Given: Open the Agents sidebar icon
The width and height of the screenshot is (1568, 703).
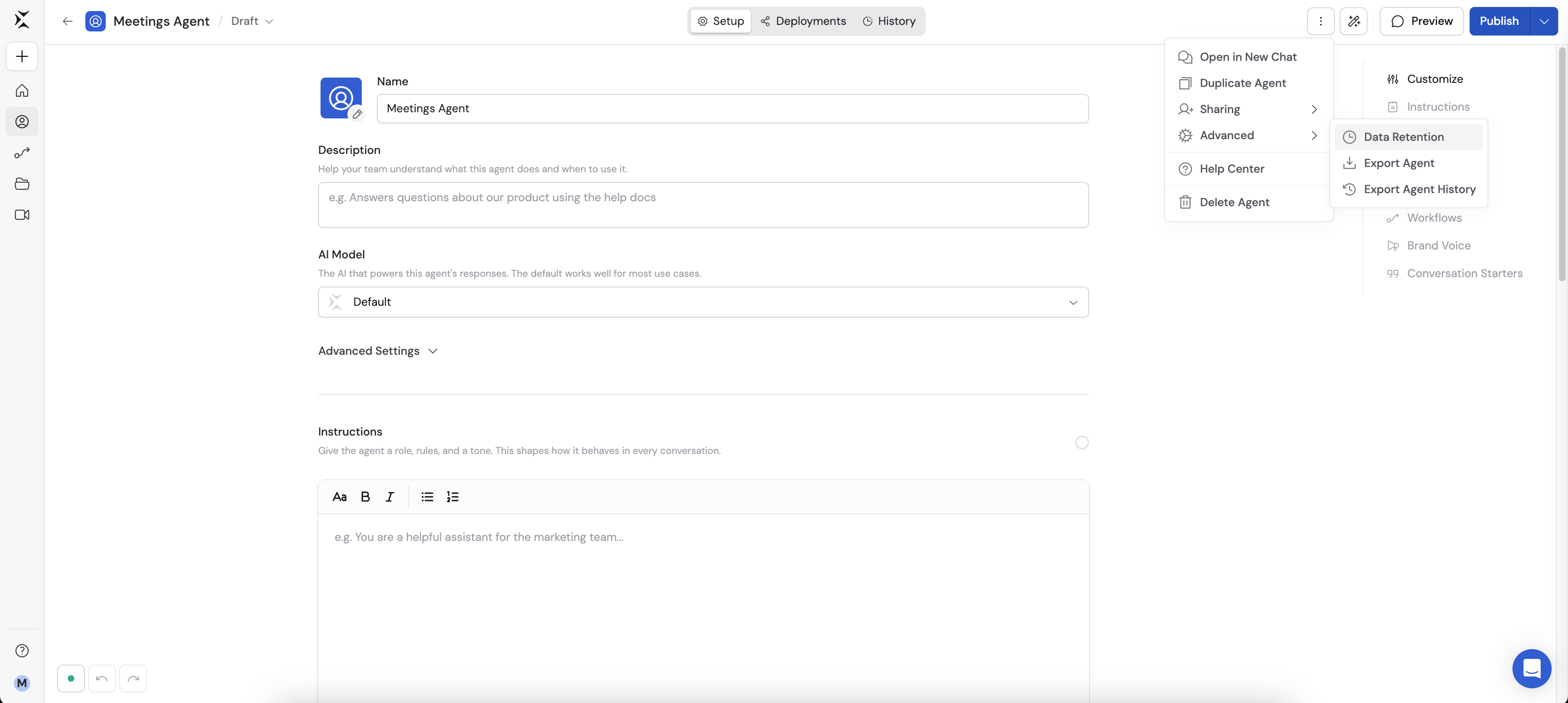Looking at the screenshot, I should point(22,122).
